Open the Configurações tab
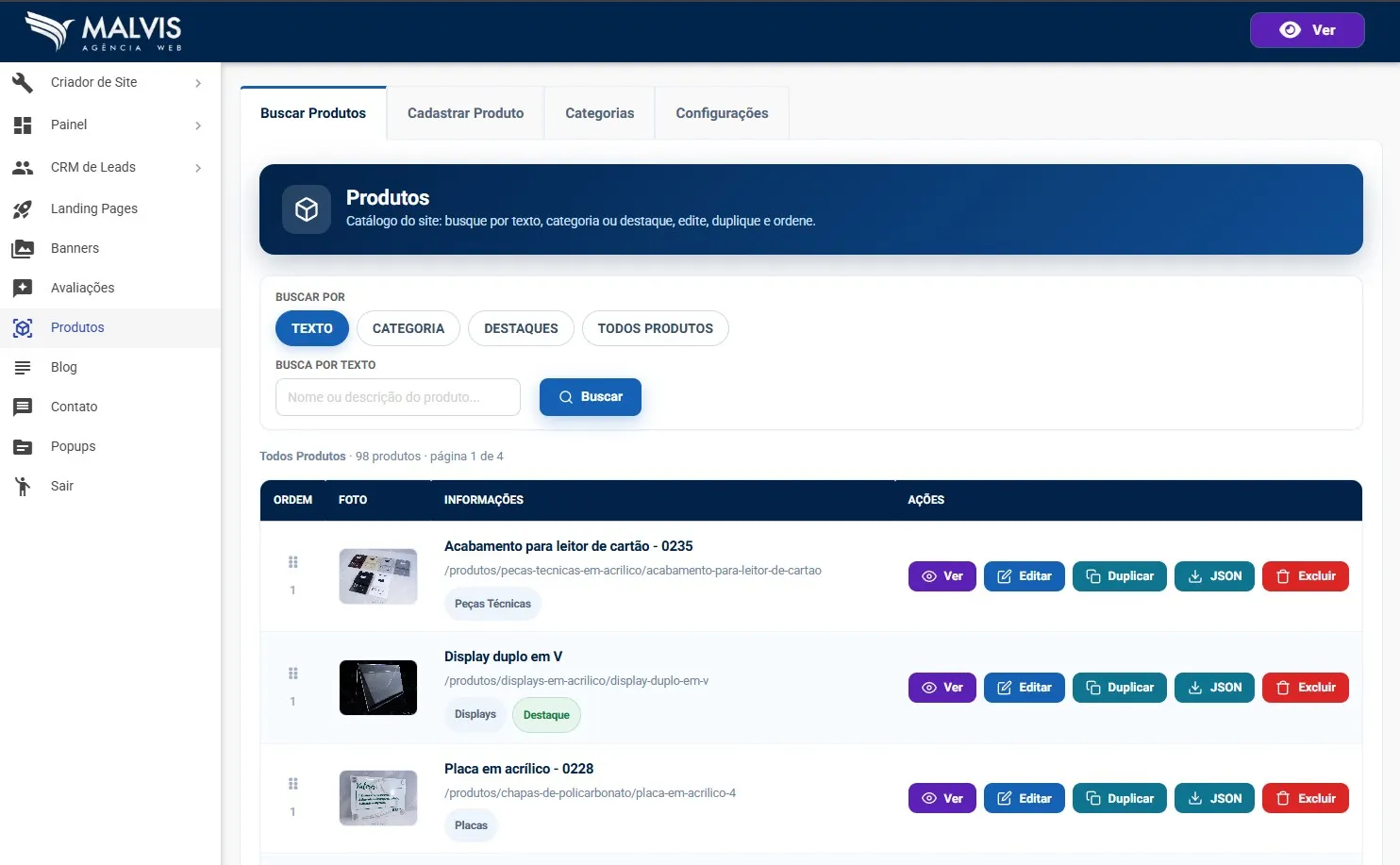The width and height of the screenshot is (1400, 865). [x=722, y=113]
